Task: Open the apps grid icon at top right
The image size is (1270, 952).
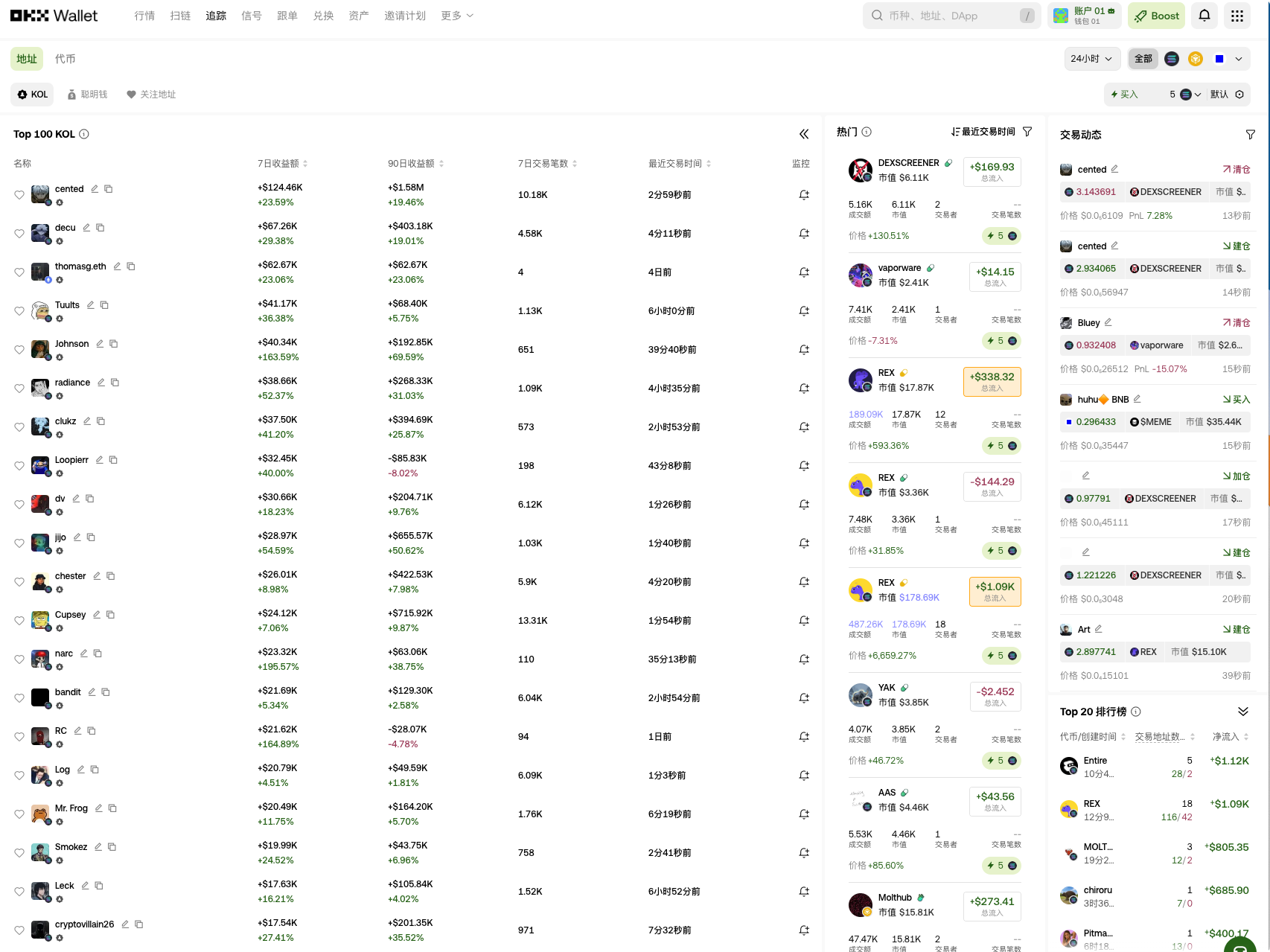Action: click(x=1237, y=15)
